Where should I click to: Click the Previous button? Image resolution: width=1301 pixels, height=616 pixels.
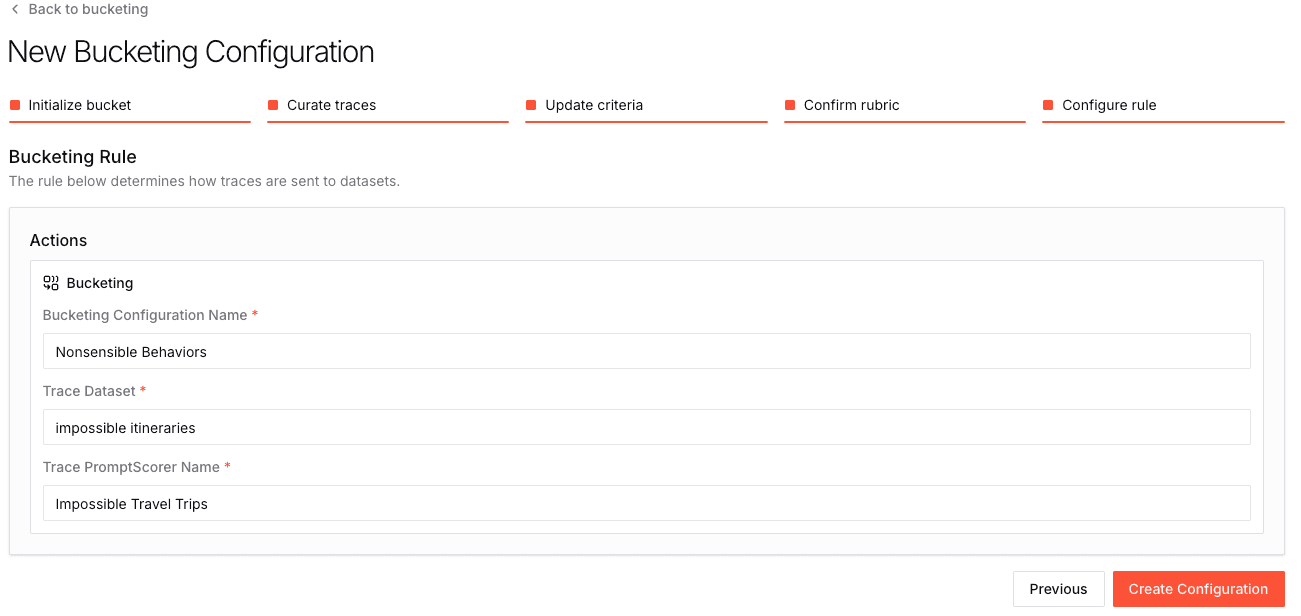pyautogui.click(x=1058, y=589)
